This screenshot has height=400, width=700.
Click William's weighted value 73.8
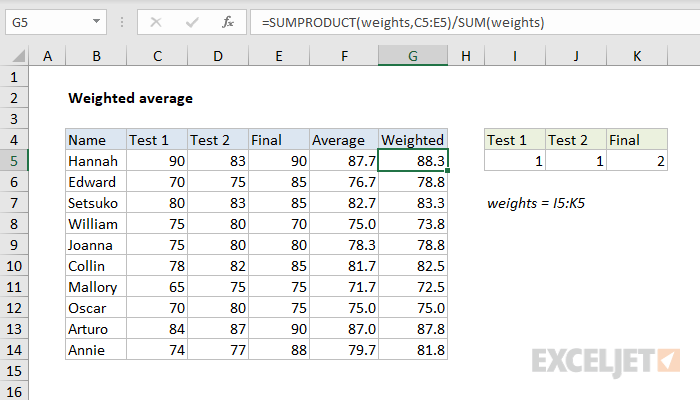click(413, 224)
